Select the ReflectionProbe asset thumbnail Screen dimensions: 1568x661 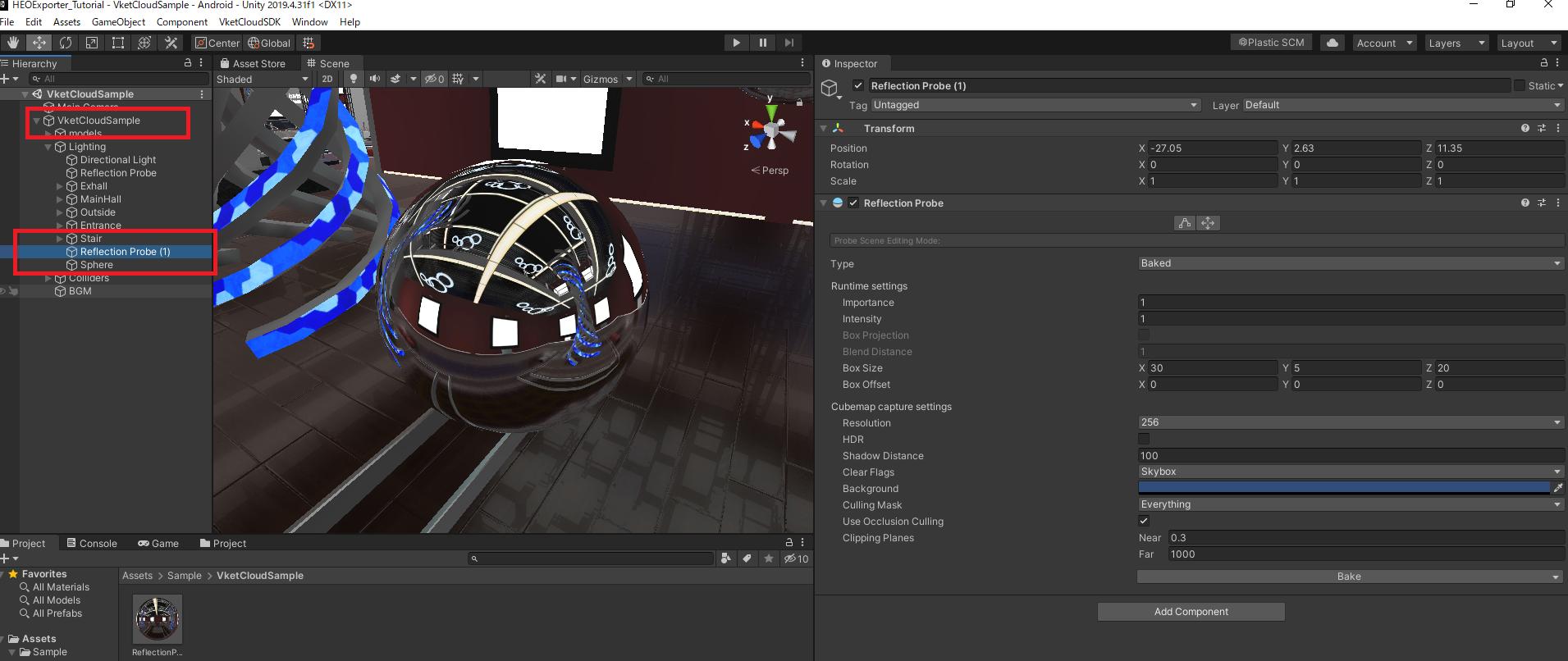158,619
